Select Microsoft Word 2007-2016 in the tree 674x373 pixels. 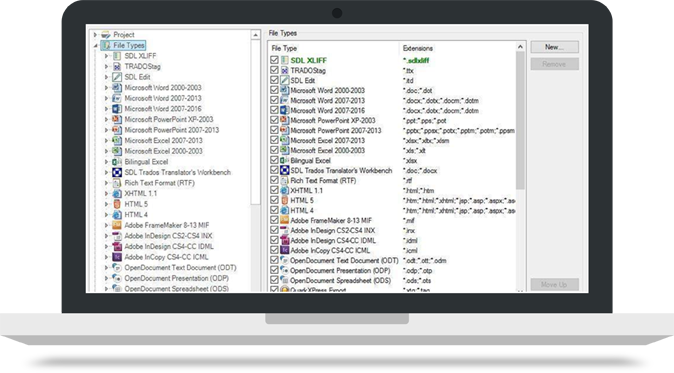pyautogui.click(x=163, y=109)
